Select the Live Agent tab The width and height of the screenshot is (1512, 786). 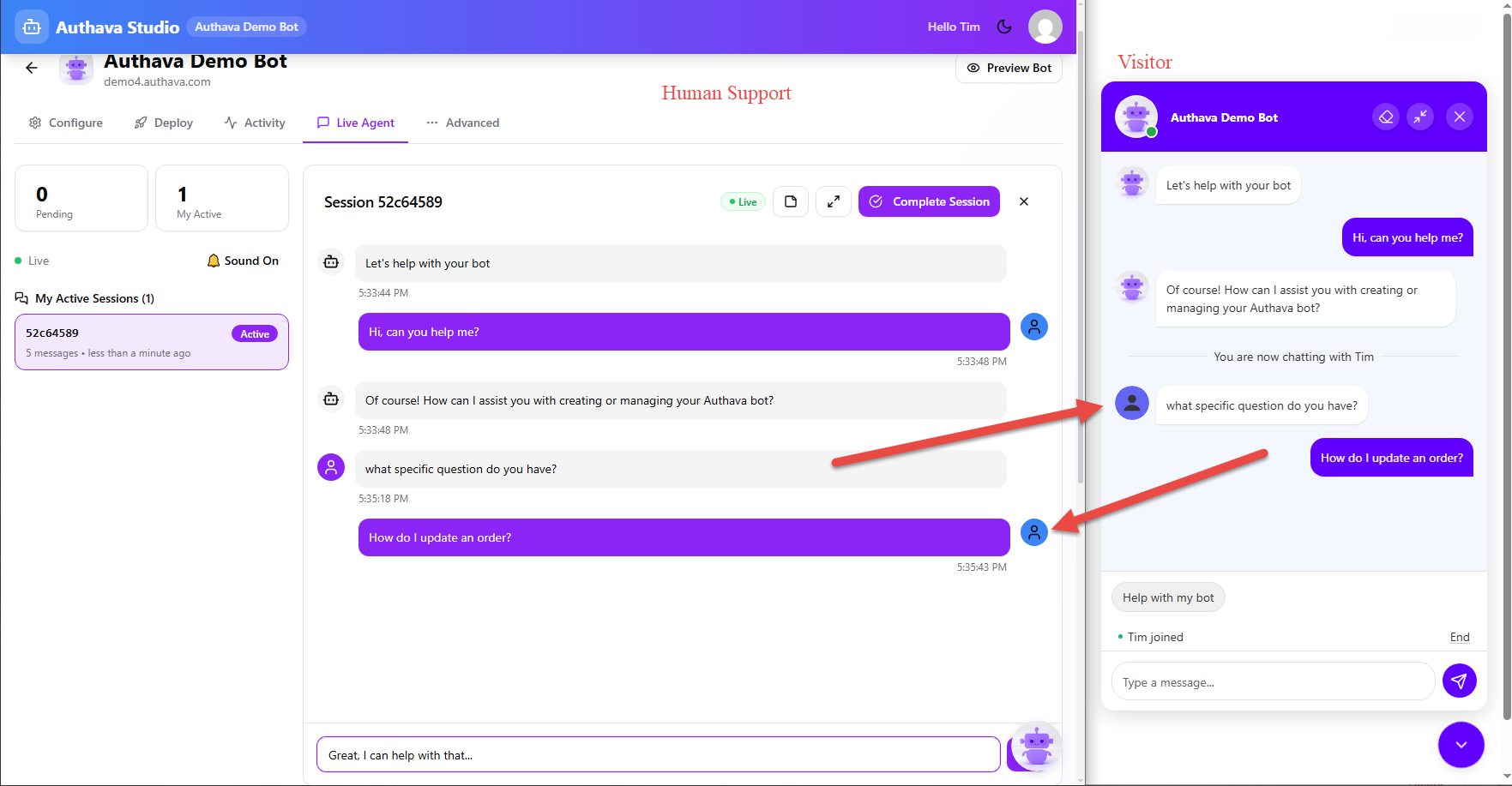[356, 123]
